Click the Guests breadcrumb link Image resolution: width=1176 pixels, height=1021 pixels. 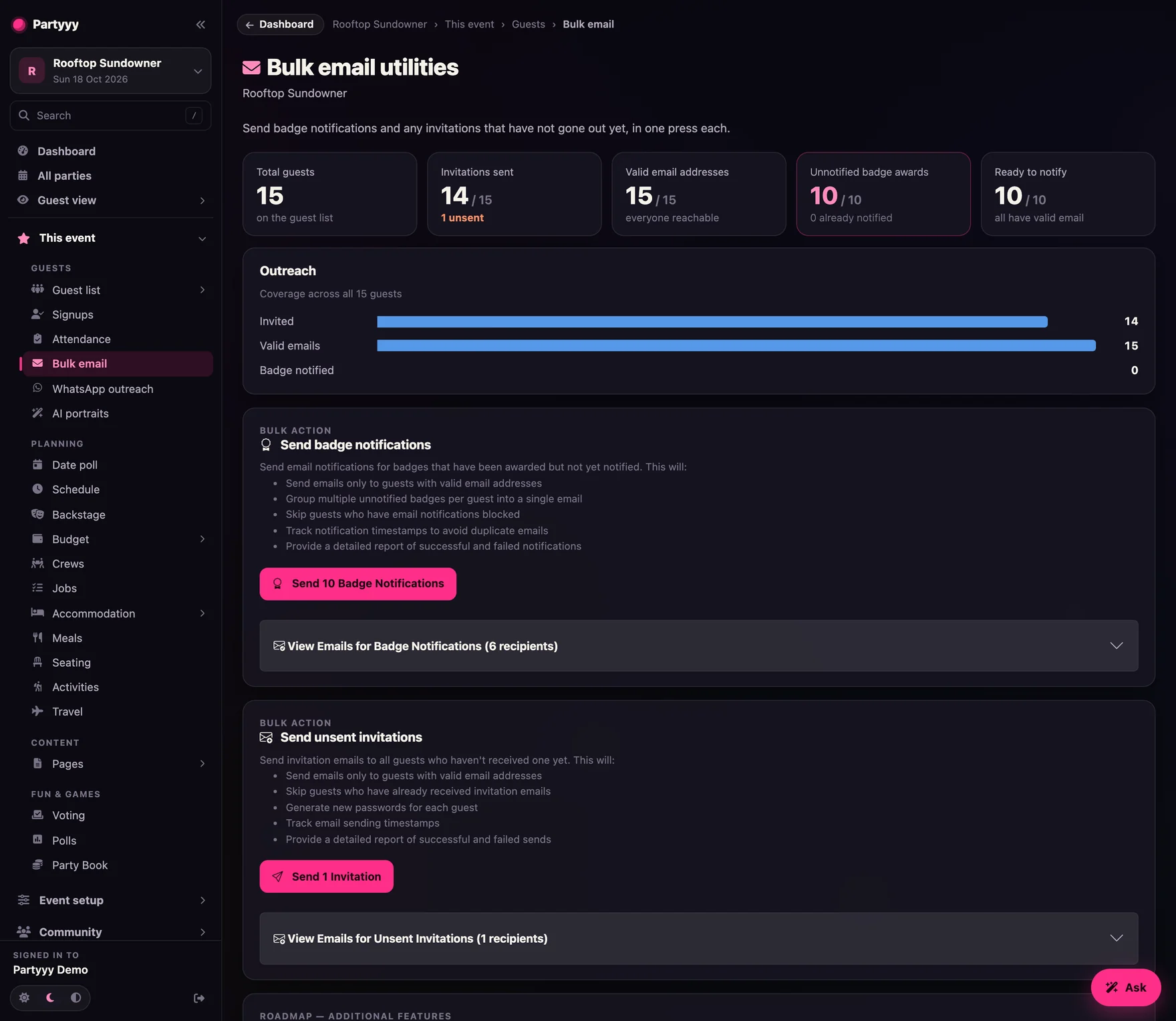529,25
